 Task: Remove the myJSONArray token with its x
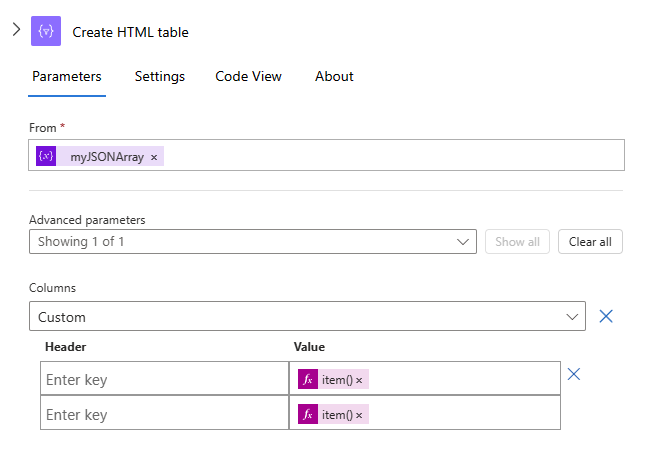click(154, 157)
